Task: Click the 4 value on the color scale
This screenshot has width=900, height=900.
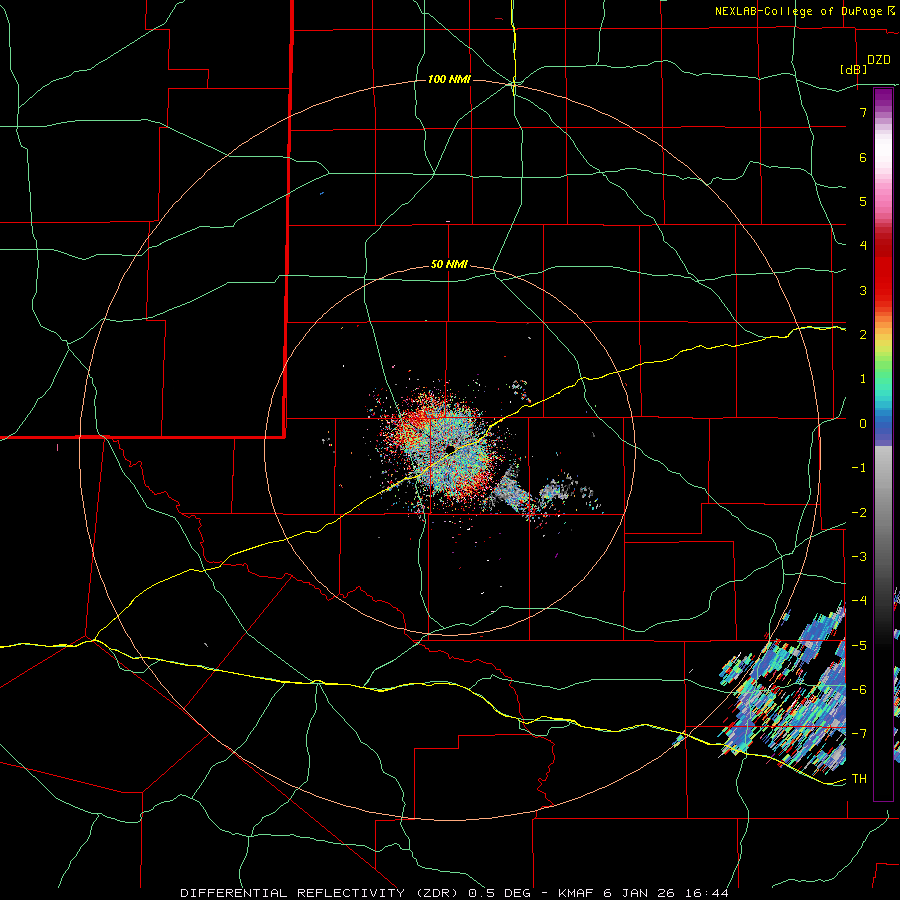Action: pyautogui.click(x=863, y=246)
